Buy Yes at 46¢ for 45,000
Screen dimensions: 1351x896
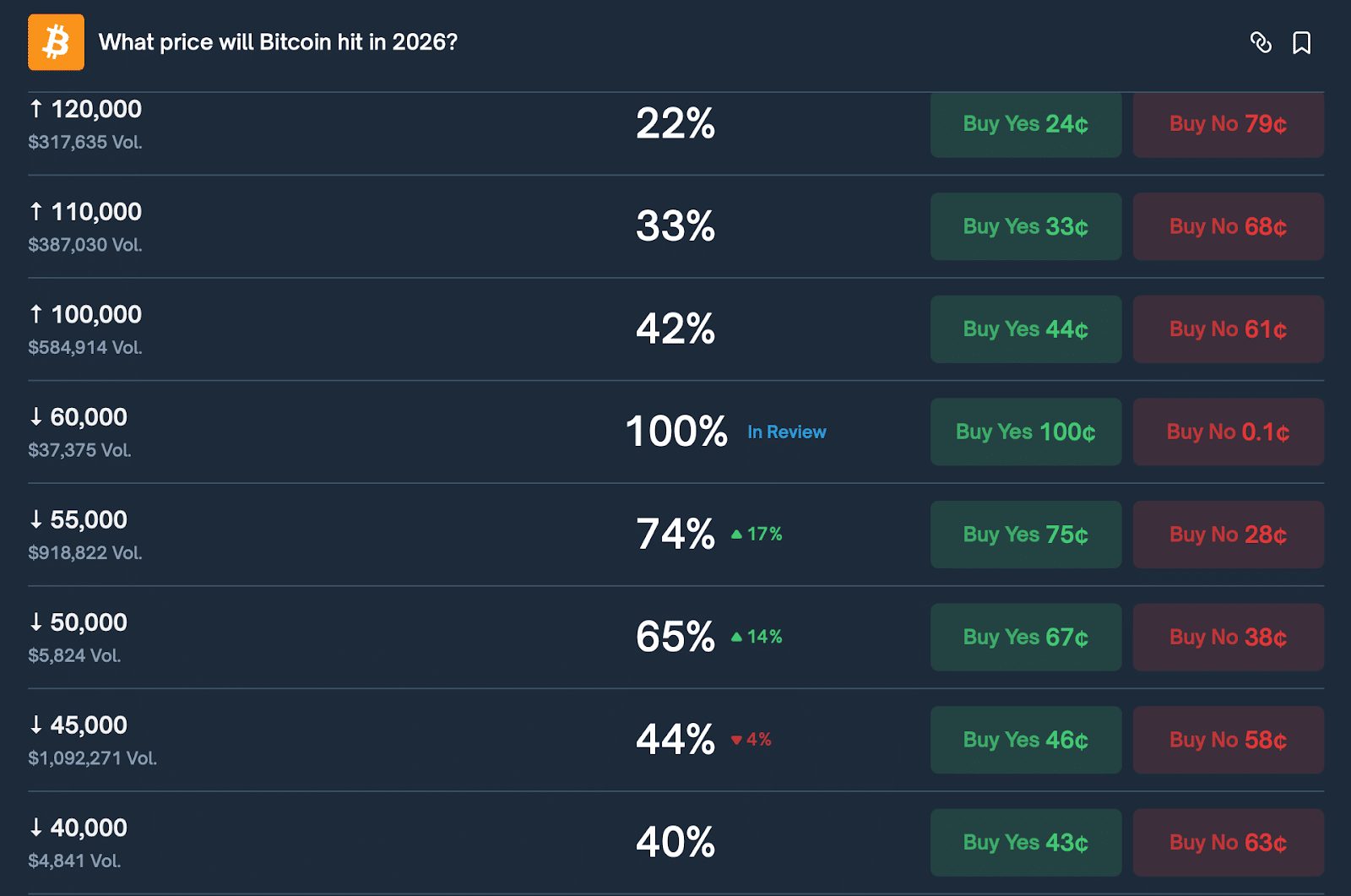click(1025, 740)
